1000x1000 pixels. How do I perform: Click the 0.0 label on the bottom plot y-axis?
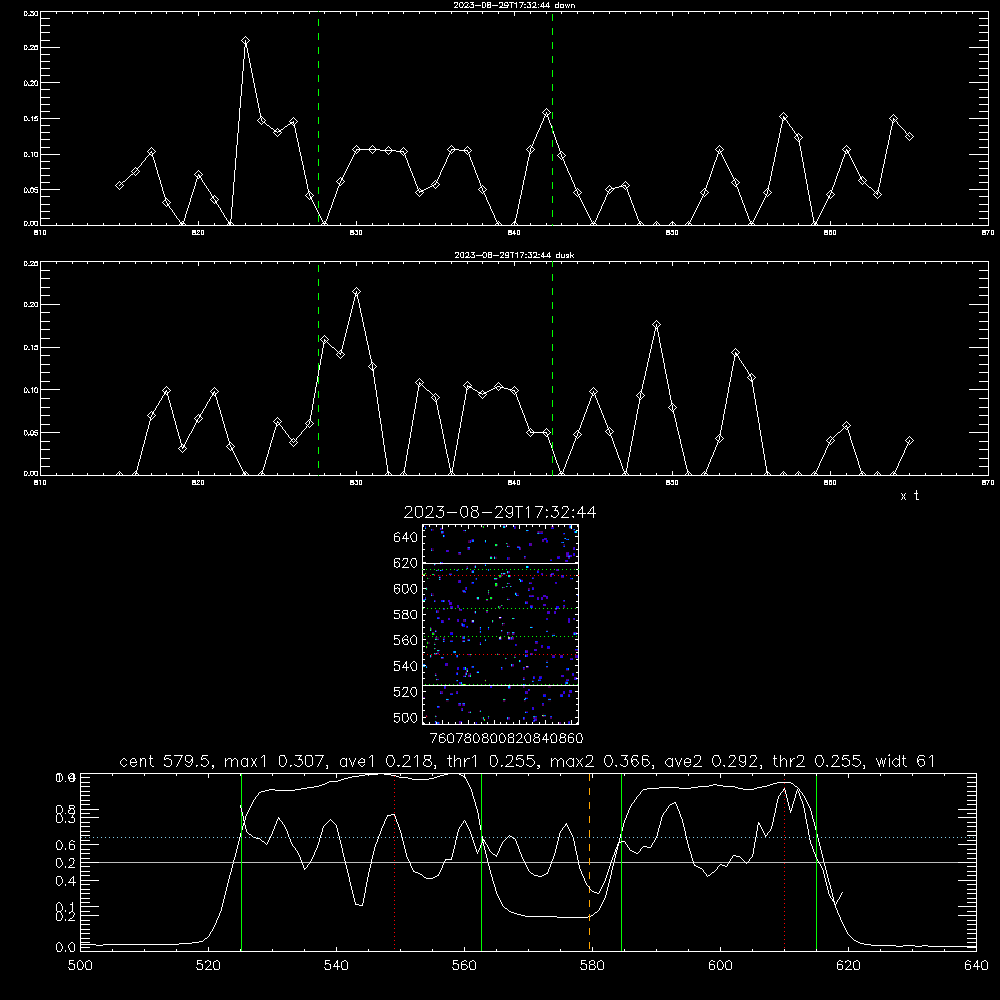point(66,948)
